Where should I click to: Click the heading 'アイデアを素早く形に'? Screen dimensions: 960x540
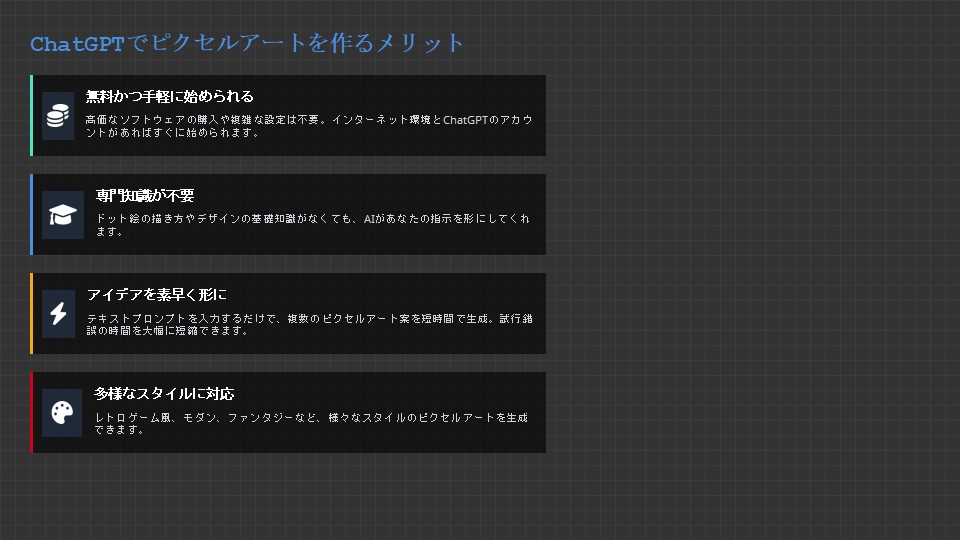coord(157,294)
